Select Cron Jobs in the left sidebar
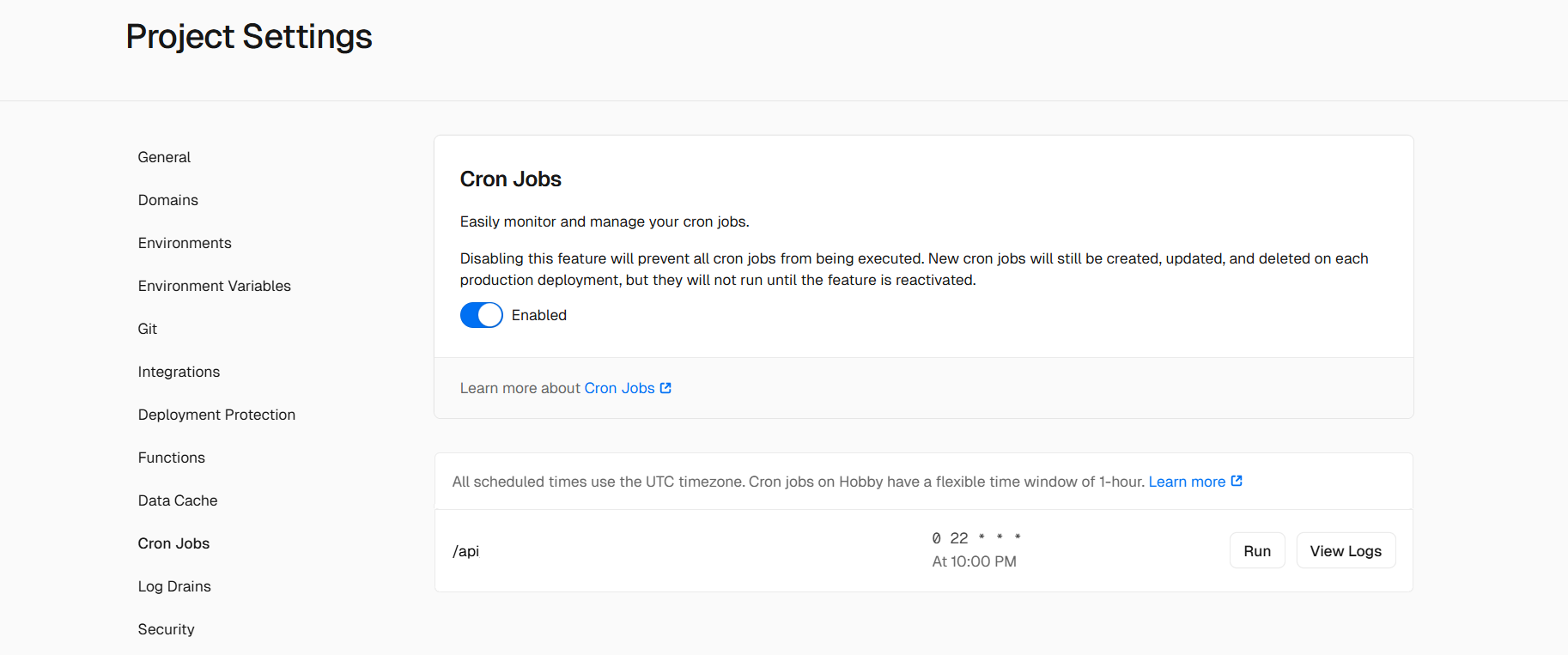The image size is (1568, 655). pyautogui.click(x=173, y=543)
